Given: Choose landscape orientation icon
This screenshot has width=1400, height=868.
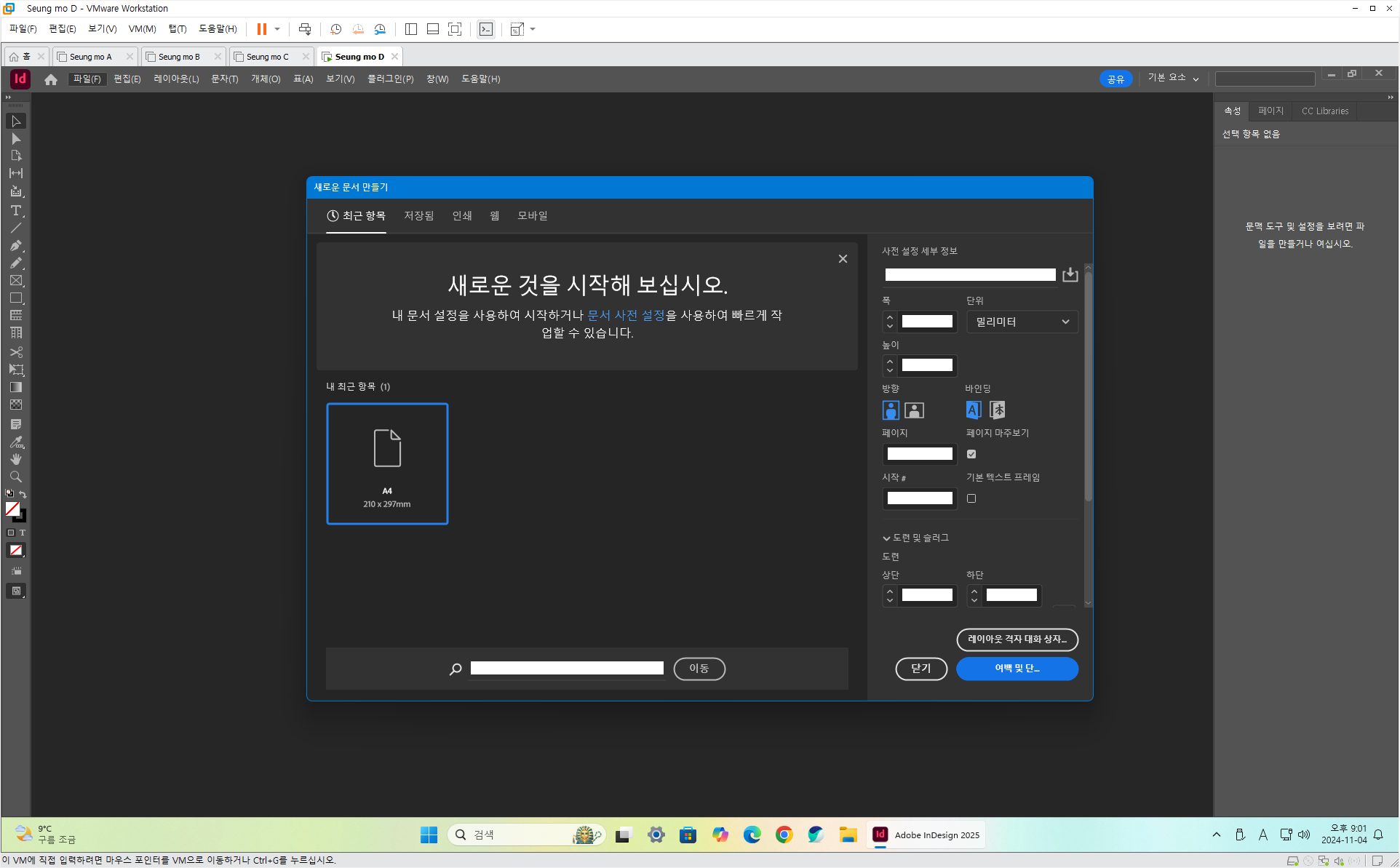Looking at the screenshot, I should pos(914,410).
